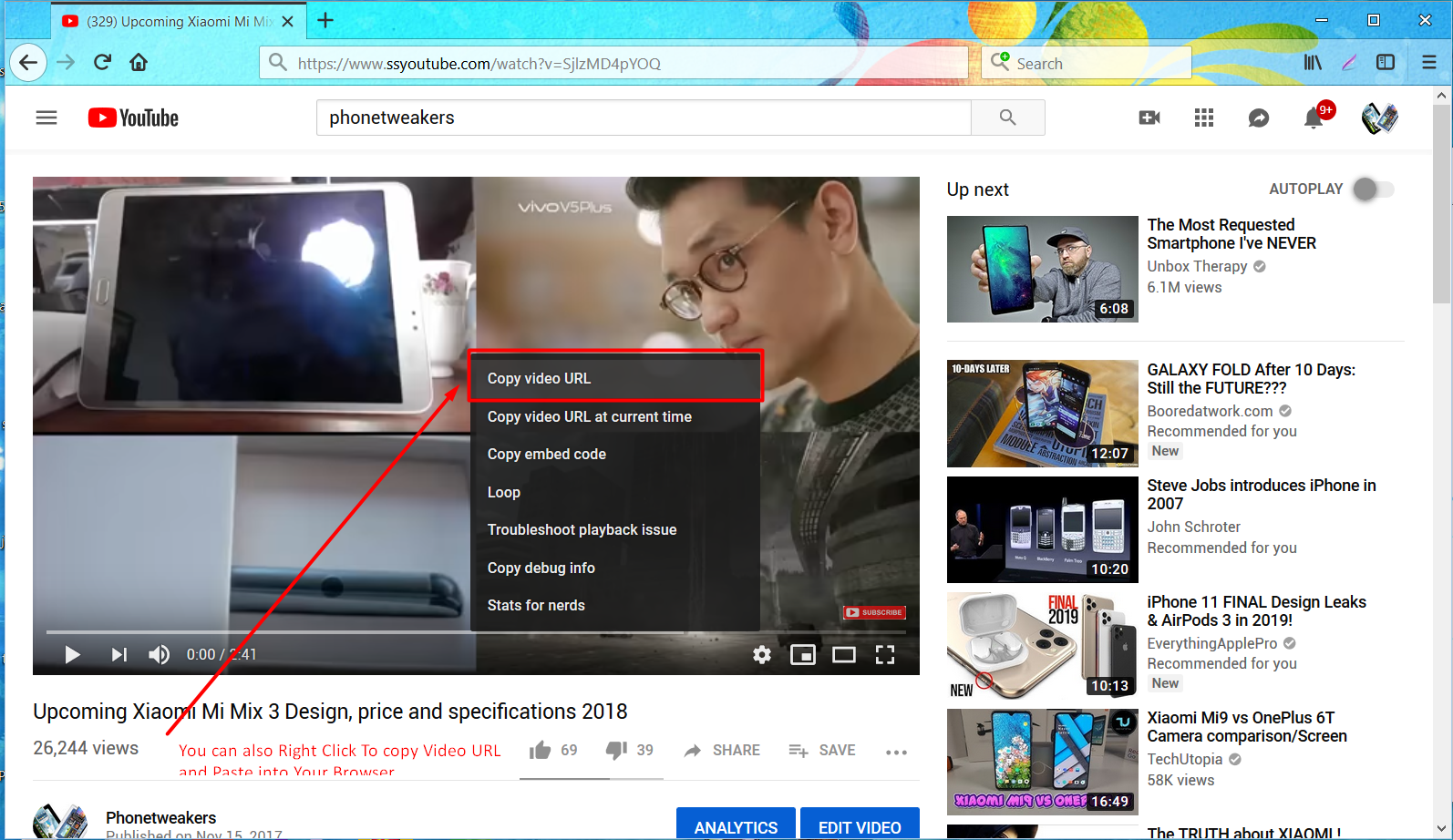Image resolution: width=1453 pixels, height=840 pixels.
Task: Open the browser home page
Action: click(139, 63)
